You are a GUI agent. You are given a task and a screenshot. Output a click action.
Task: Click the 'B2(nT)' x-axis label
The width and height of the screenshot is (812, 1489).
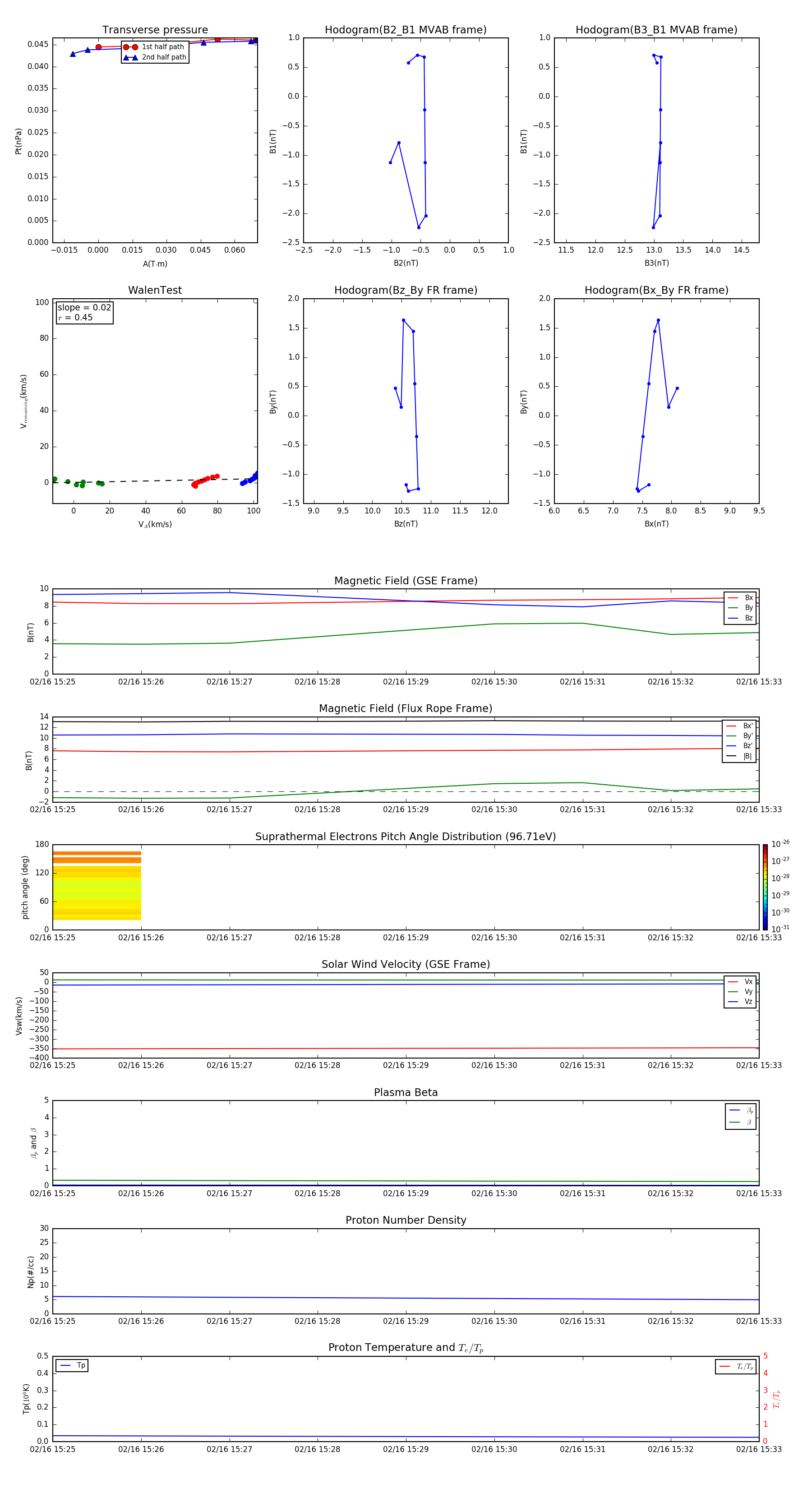click(x=406, y=263)
